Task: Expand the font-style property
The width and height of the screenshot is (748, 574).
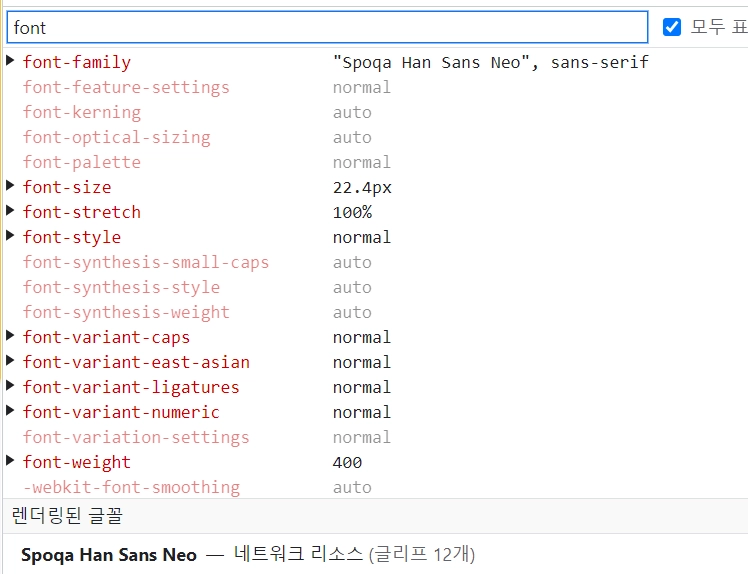Action: tap(10, 237)
